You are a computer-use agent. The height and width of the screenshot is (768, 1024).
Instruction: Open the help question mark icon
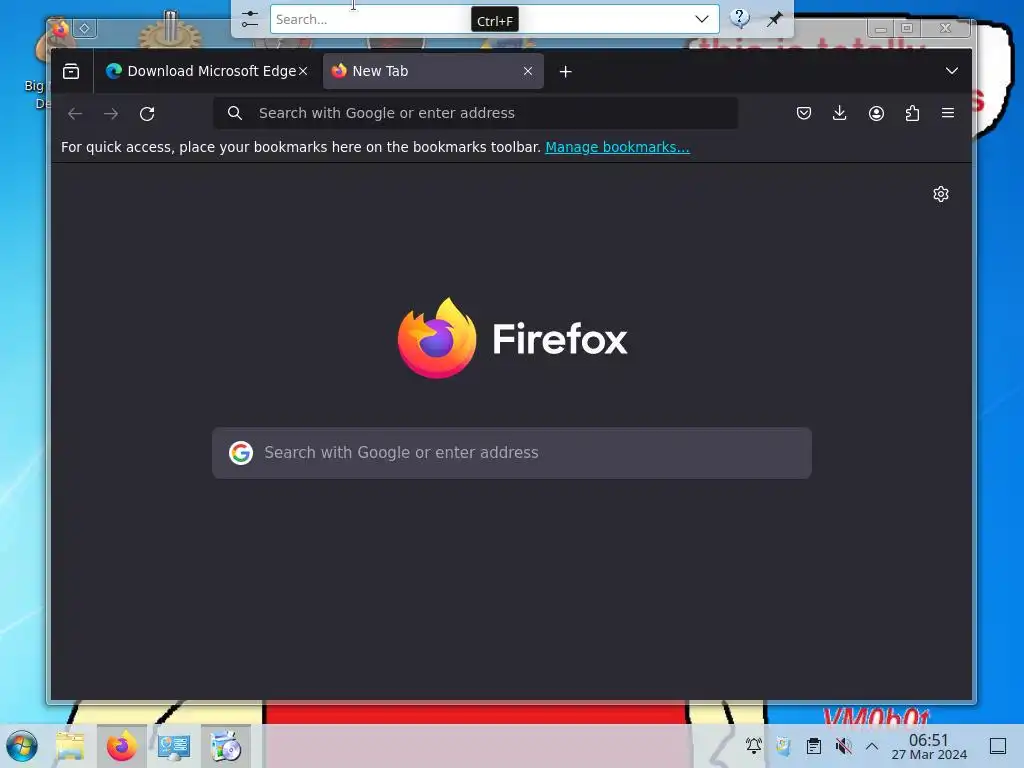point(739,18)
